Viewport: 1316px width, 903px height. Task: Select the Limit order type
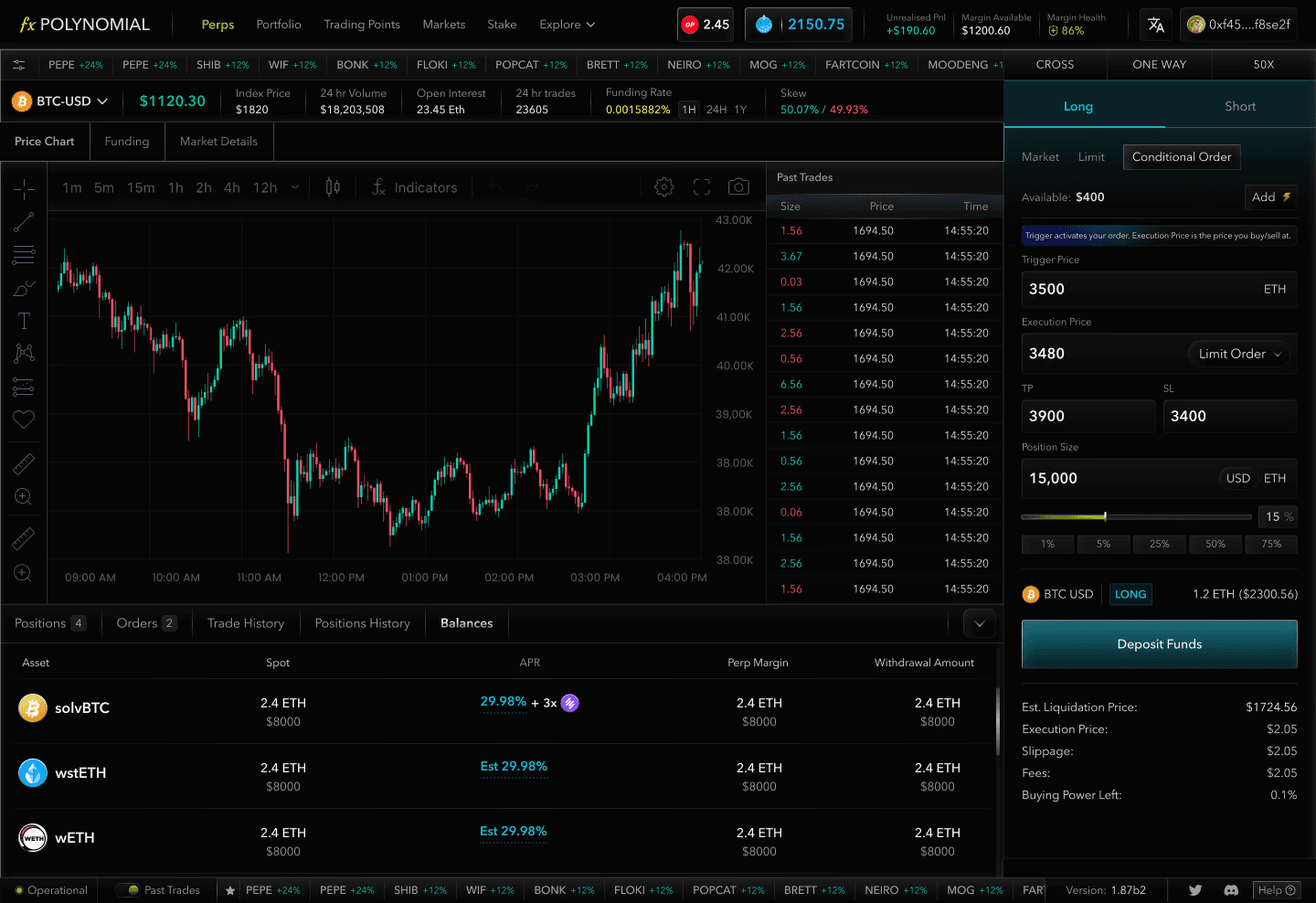coord(1091,157)
